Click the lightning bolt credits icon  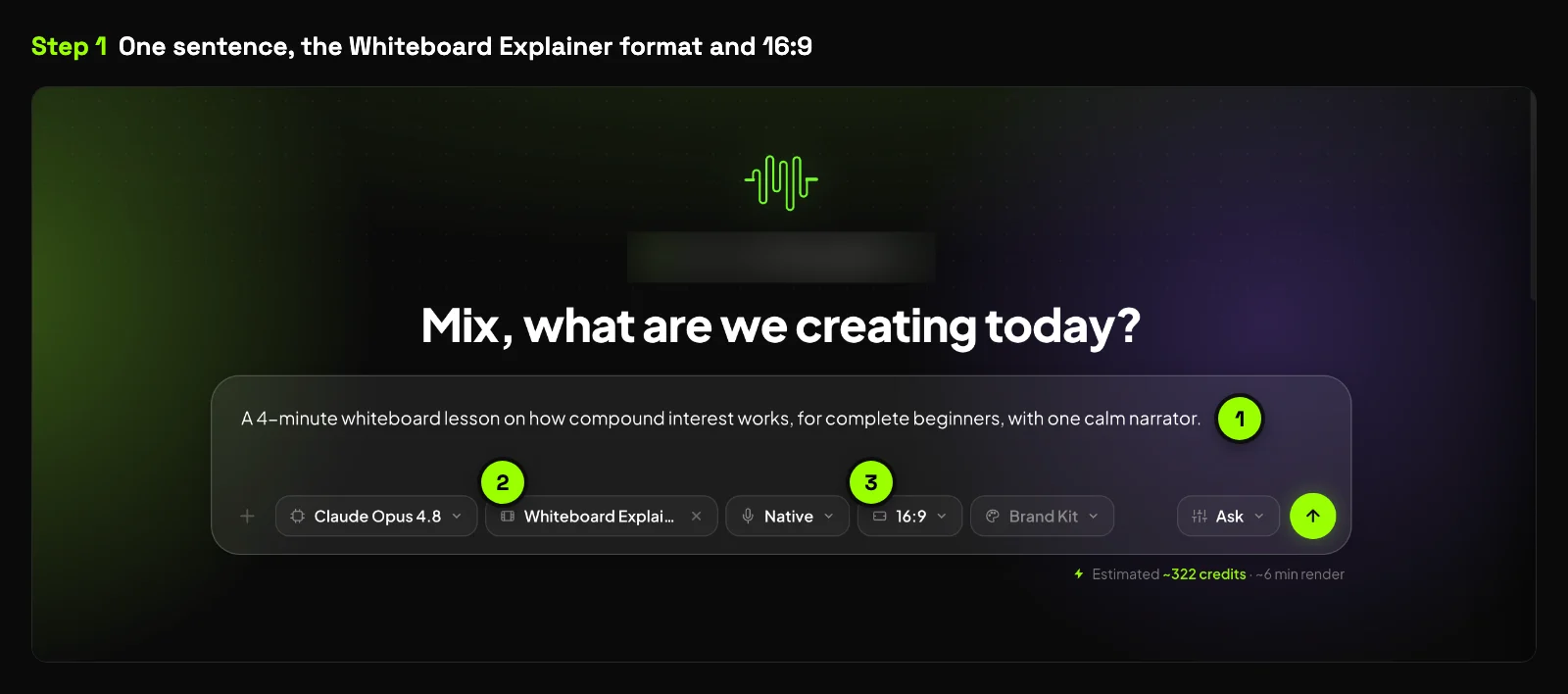coord(1079,573)
